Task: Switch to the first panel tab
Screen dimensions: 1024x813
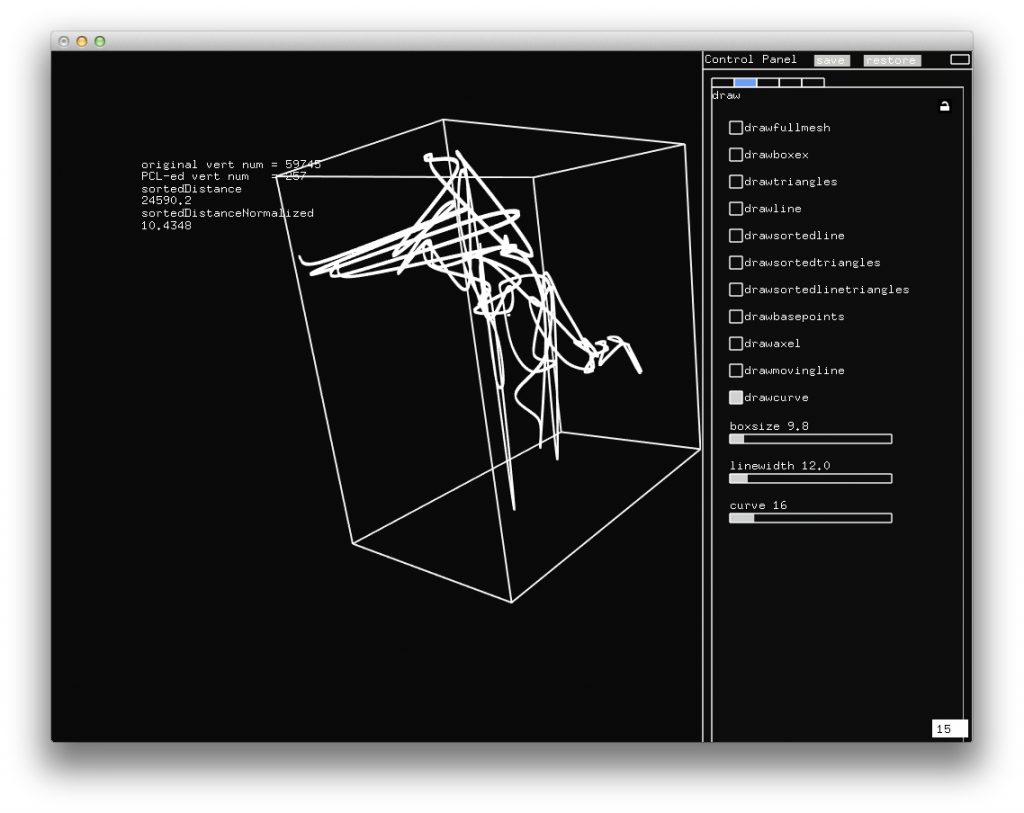Action: pos(722,83)
